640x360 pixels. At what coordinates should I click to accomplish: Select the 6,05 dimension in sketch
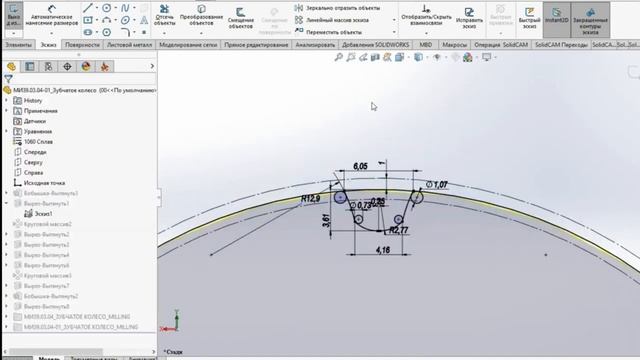[360, 166]
